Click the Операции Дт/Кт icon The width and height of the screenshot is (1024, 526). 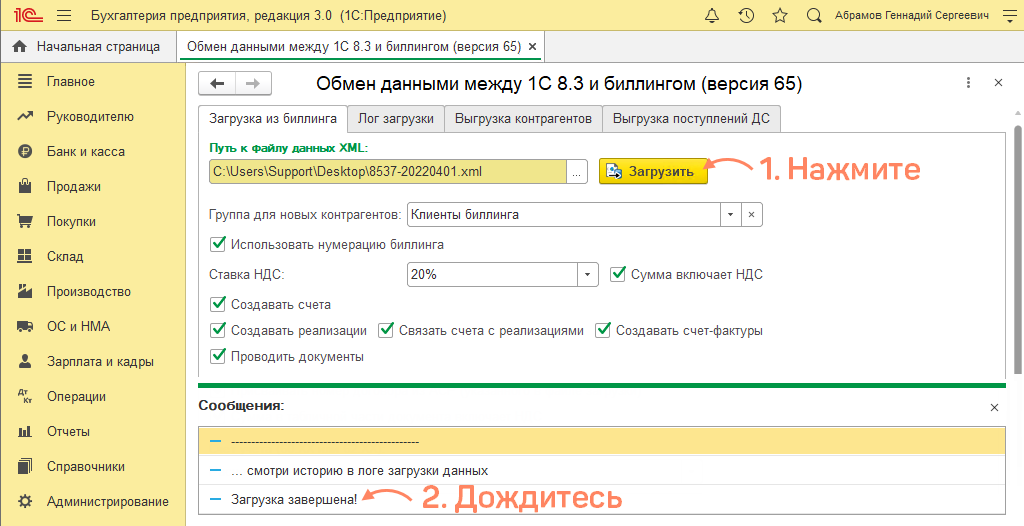click(x=25, y=397)
